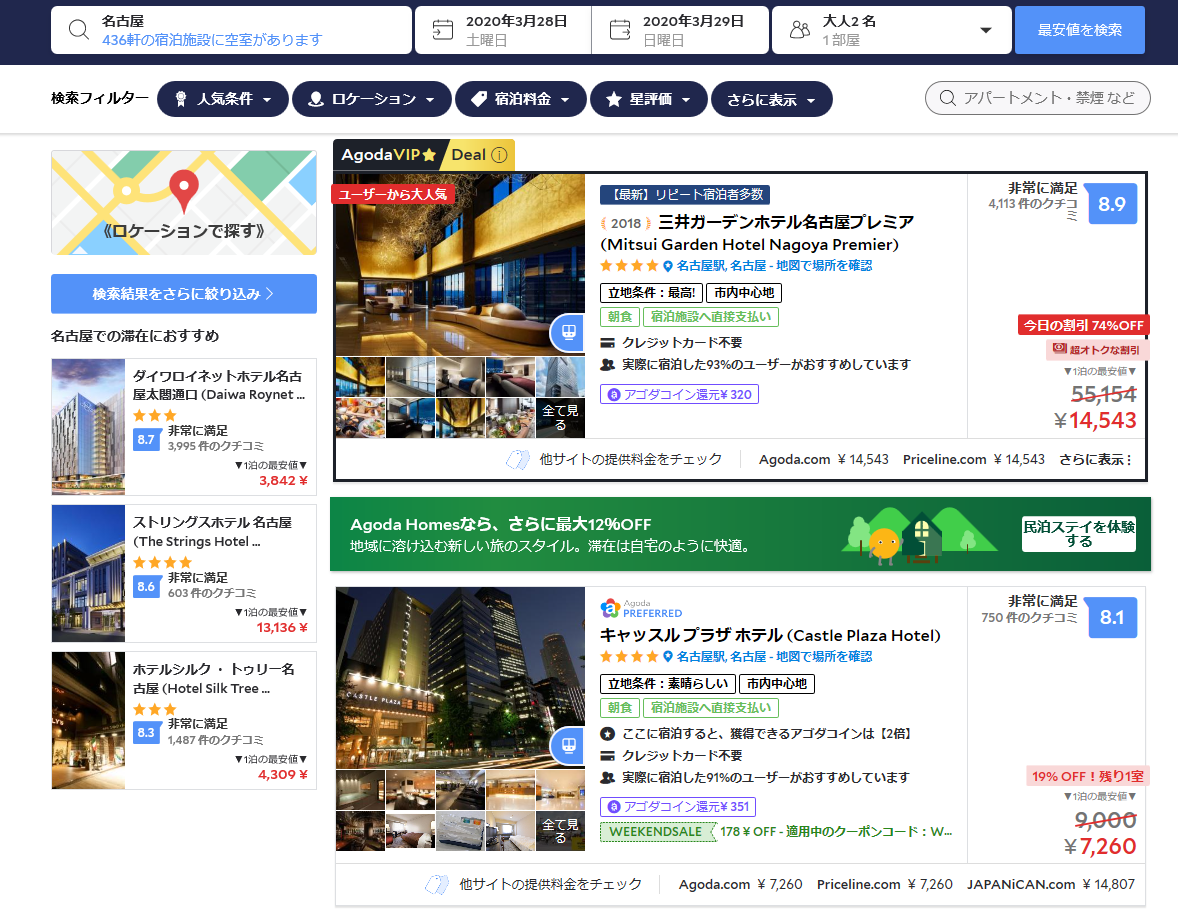Viewport: 1178px width, 922px height.
Task: Open Hotel Silk Tree thumbnail image
Action: [x=88, y=720]
